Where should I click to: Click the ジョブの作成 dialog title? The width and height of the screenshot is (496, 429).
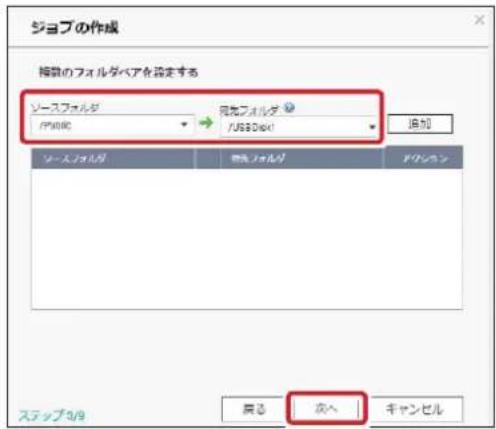tap(75, 28)
